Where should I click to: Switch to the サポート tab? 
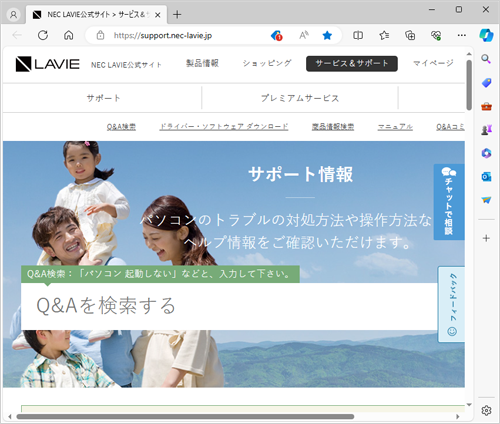coord(103,98)
